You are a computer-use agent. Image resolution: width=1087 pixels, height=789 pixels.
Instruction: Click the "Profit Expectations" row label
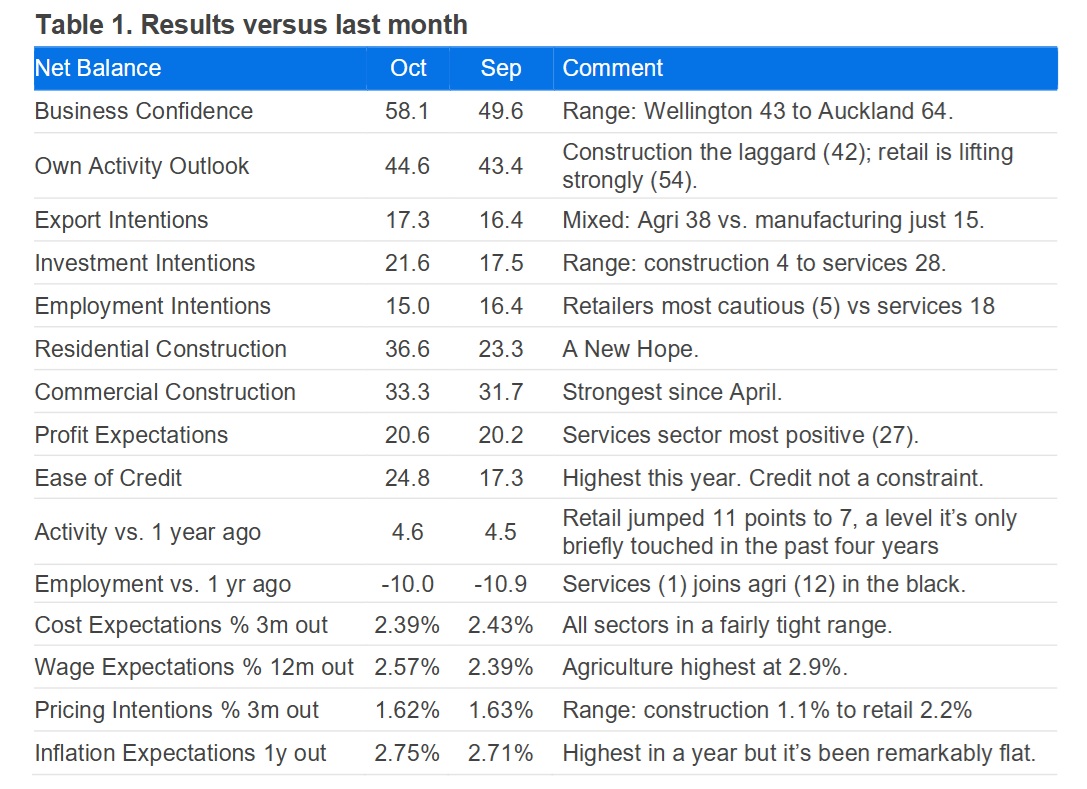coord(131,435)
